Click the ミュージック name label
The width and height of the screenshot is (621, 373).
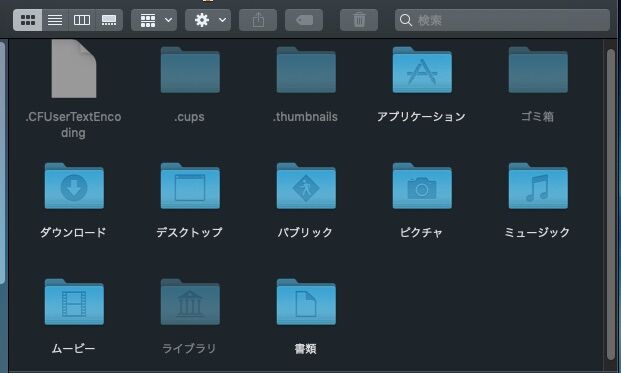pyautogui.click(x=537, y=232)
